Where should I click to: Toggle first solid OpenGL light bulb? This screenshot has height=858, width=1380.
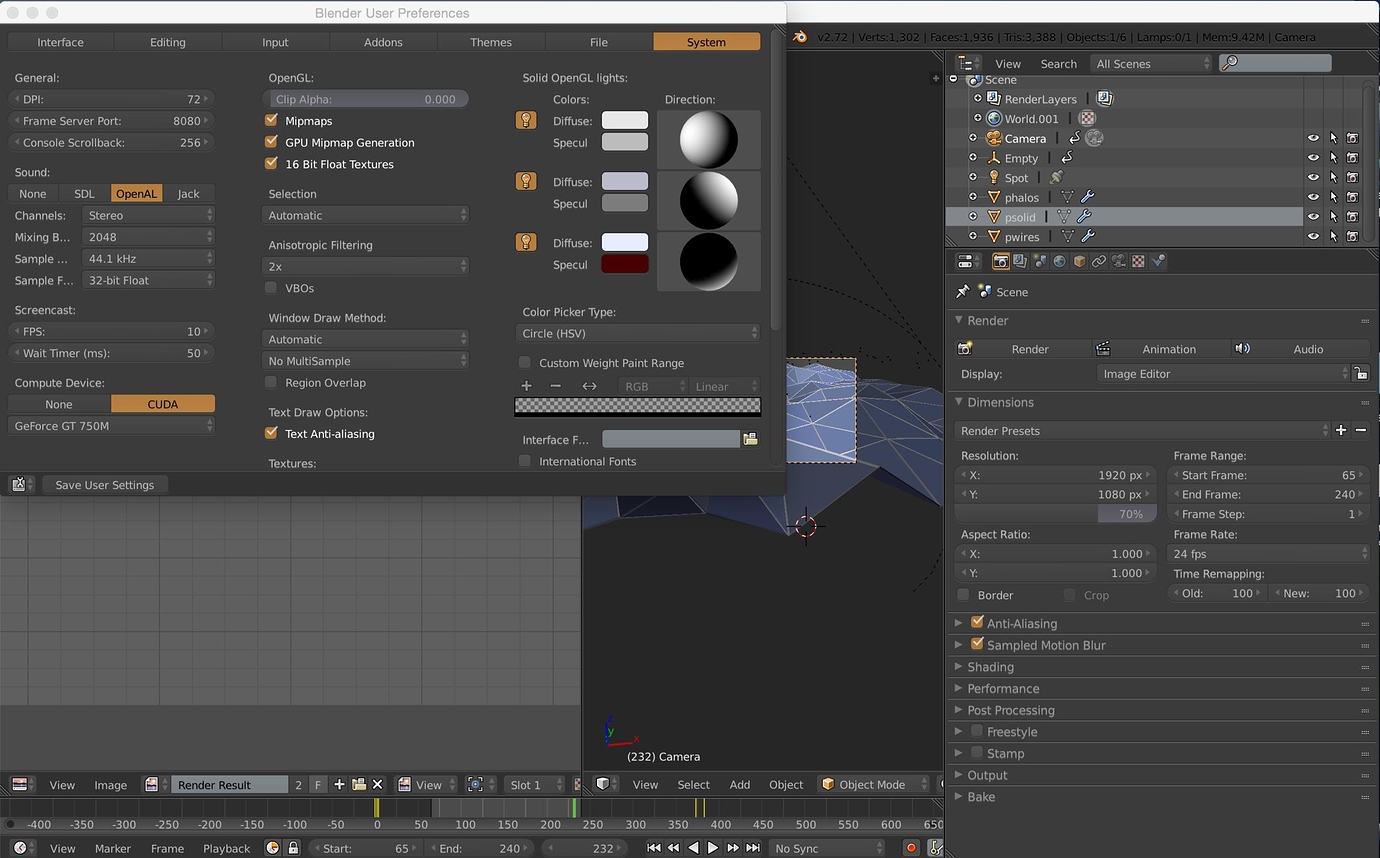click(526, 120)
